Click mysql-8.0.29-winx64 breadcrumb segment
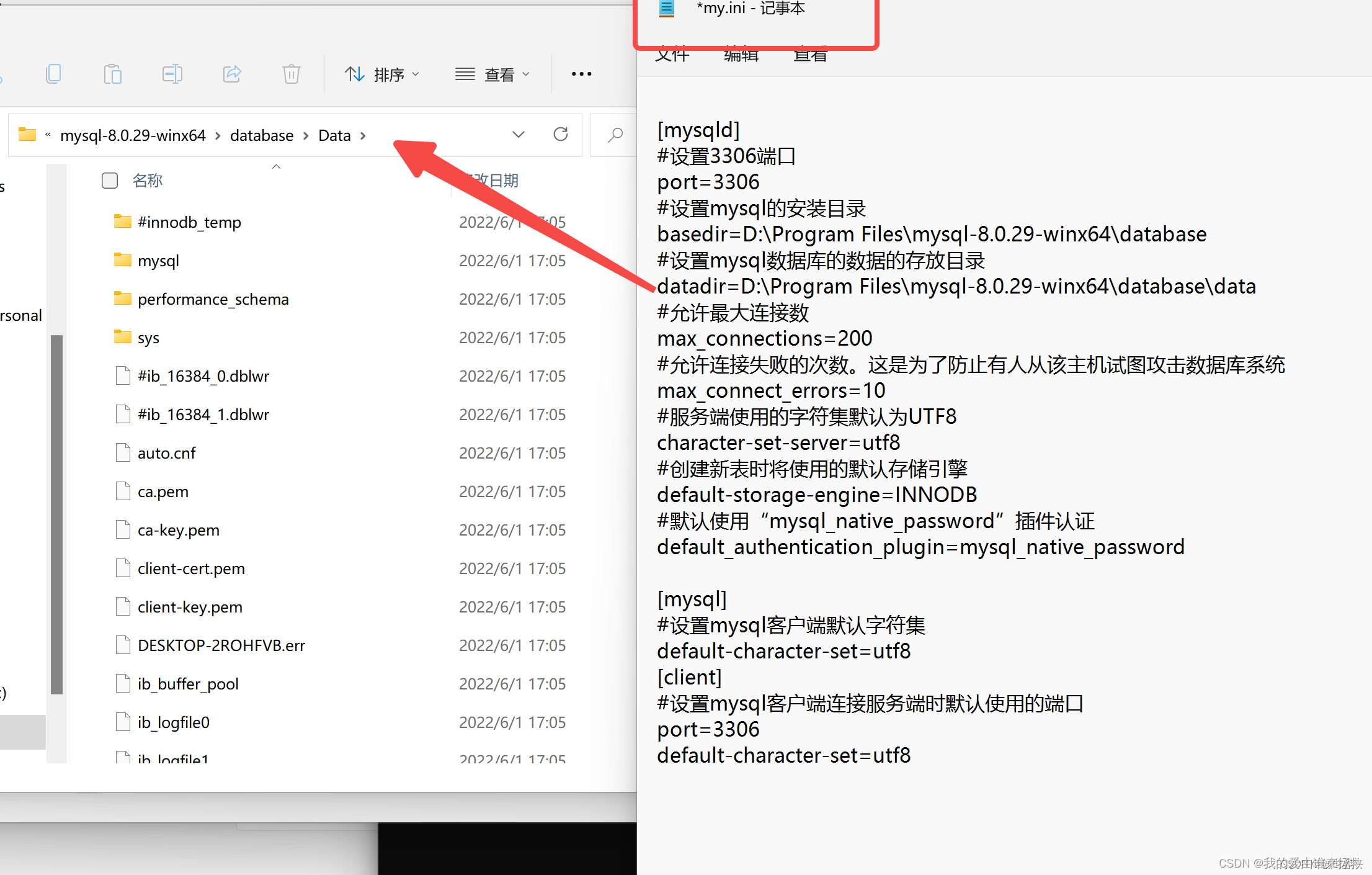This screenshot has height=875, width=1372. [133, 135]
